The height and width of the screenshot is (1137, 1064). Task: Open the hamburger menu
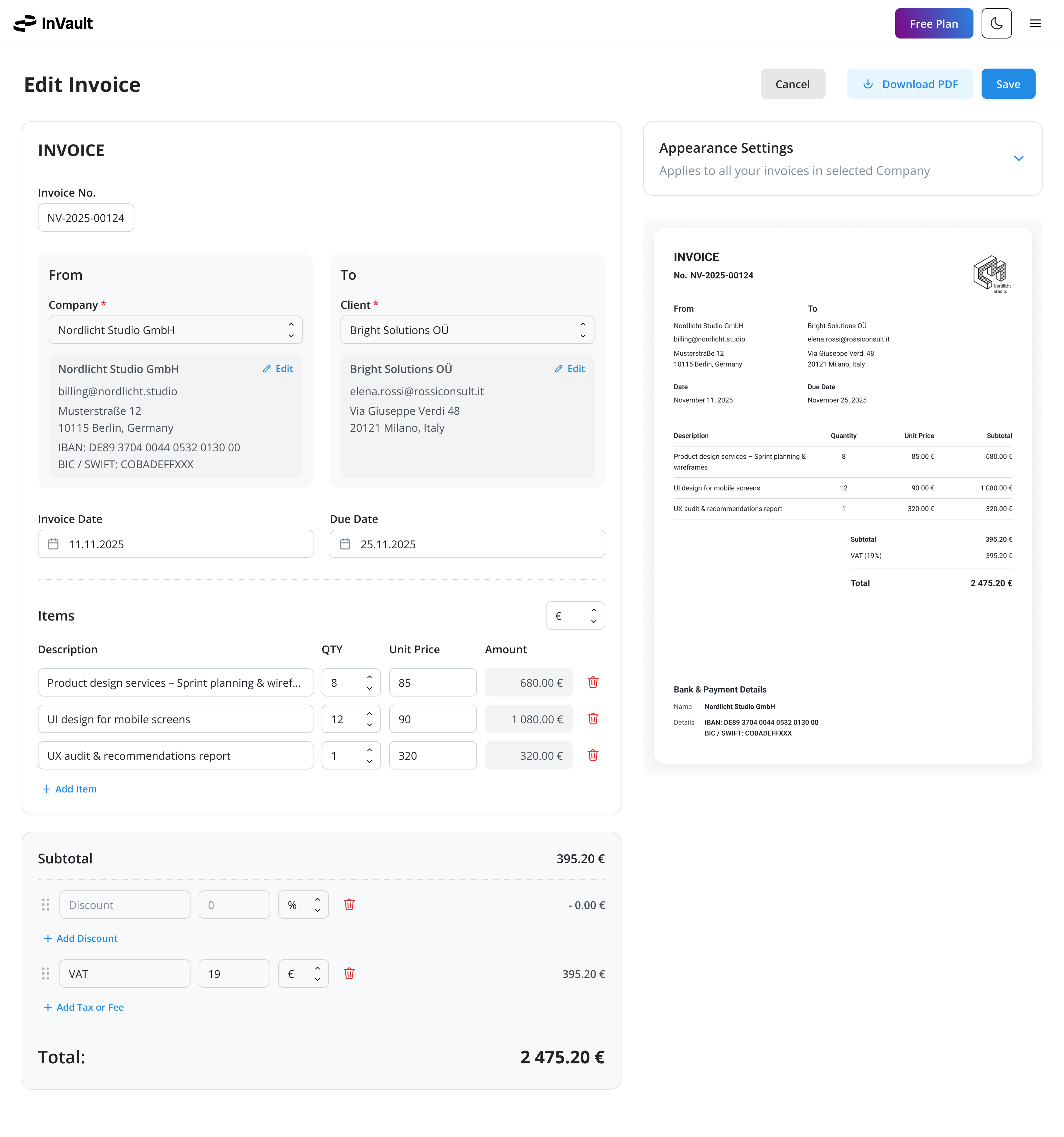pyautogui.click(x=1035, y=23)
